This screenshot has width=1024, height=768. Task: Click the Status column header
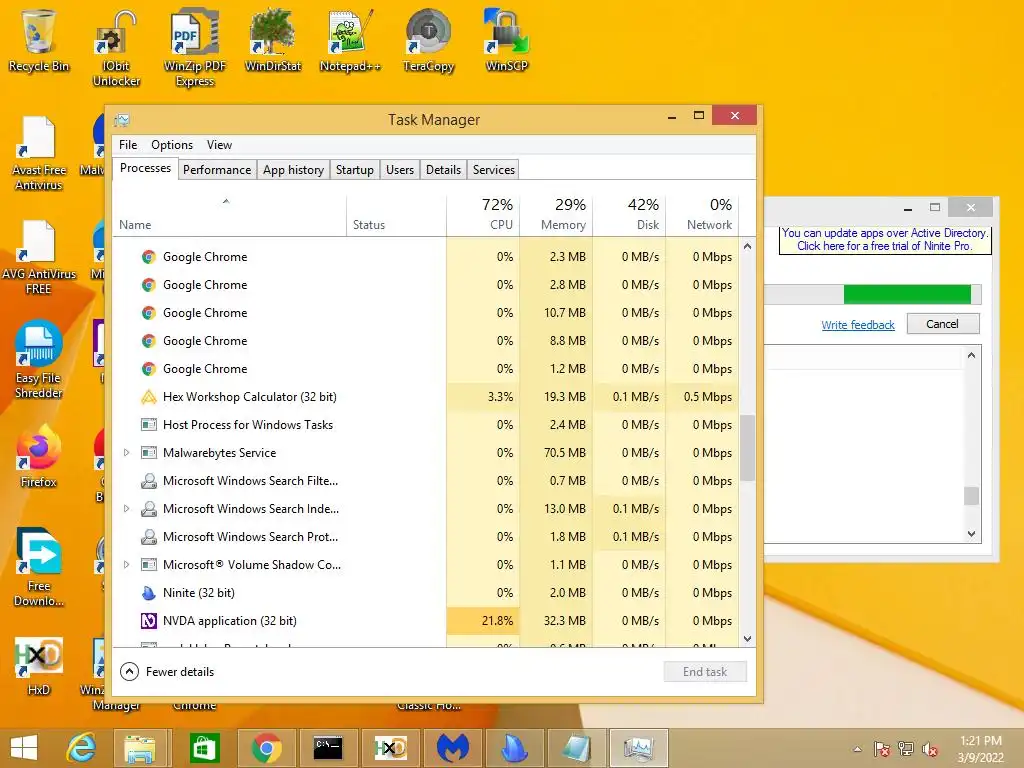(x=396, y=216)
